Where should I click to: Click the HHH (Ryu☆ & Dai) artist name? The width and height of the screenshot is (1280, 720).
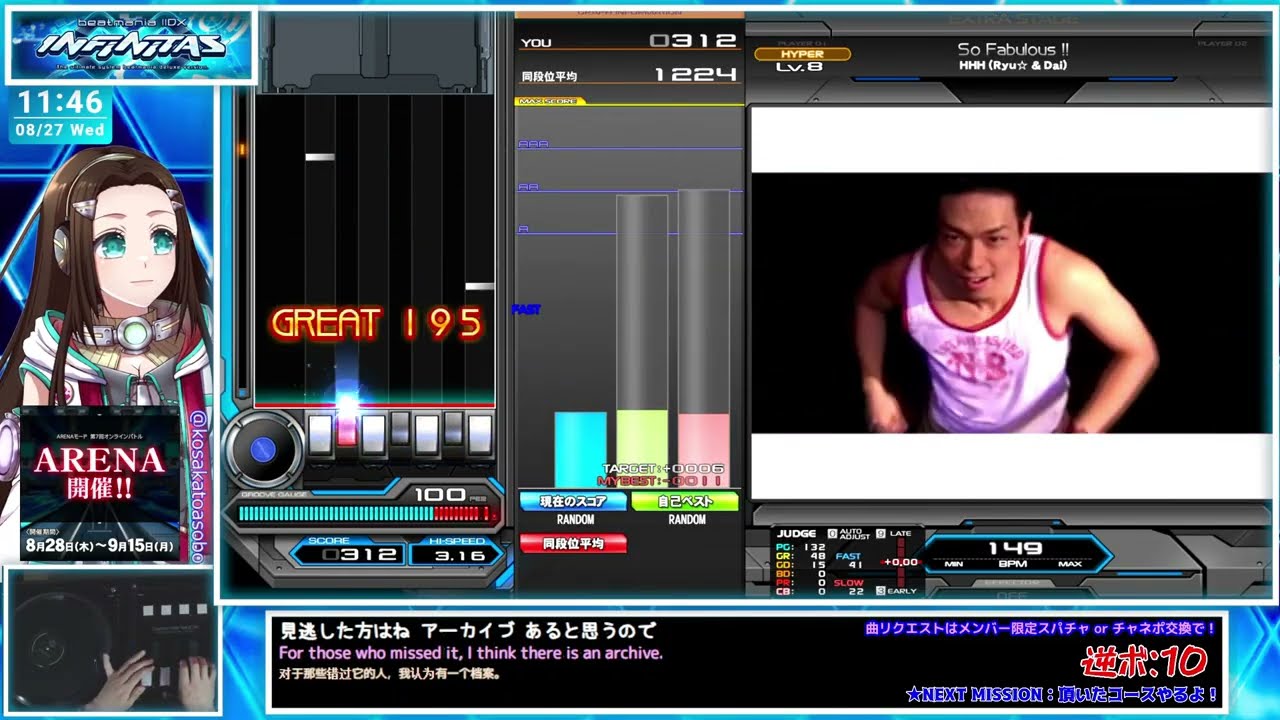(x=1013, y=66)
